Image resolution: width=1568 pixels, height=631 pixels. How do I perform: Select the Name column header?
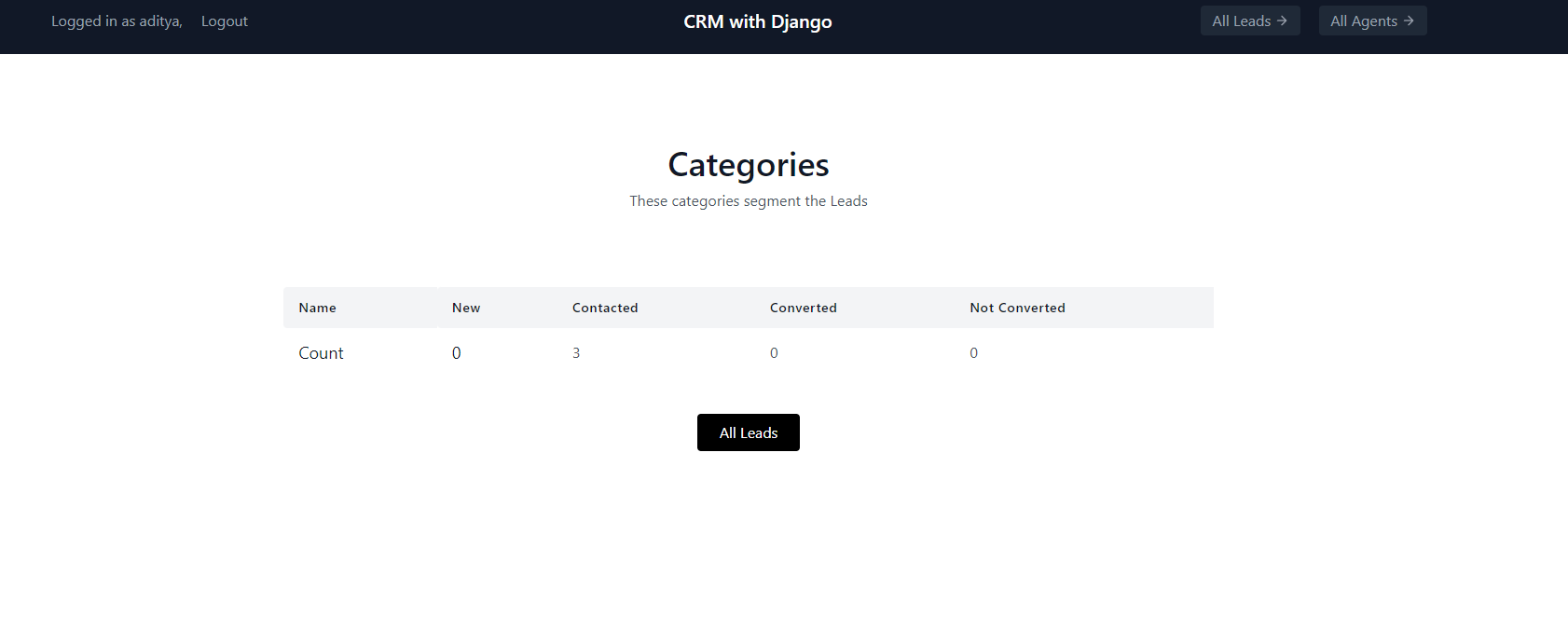[317, 308]
